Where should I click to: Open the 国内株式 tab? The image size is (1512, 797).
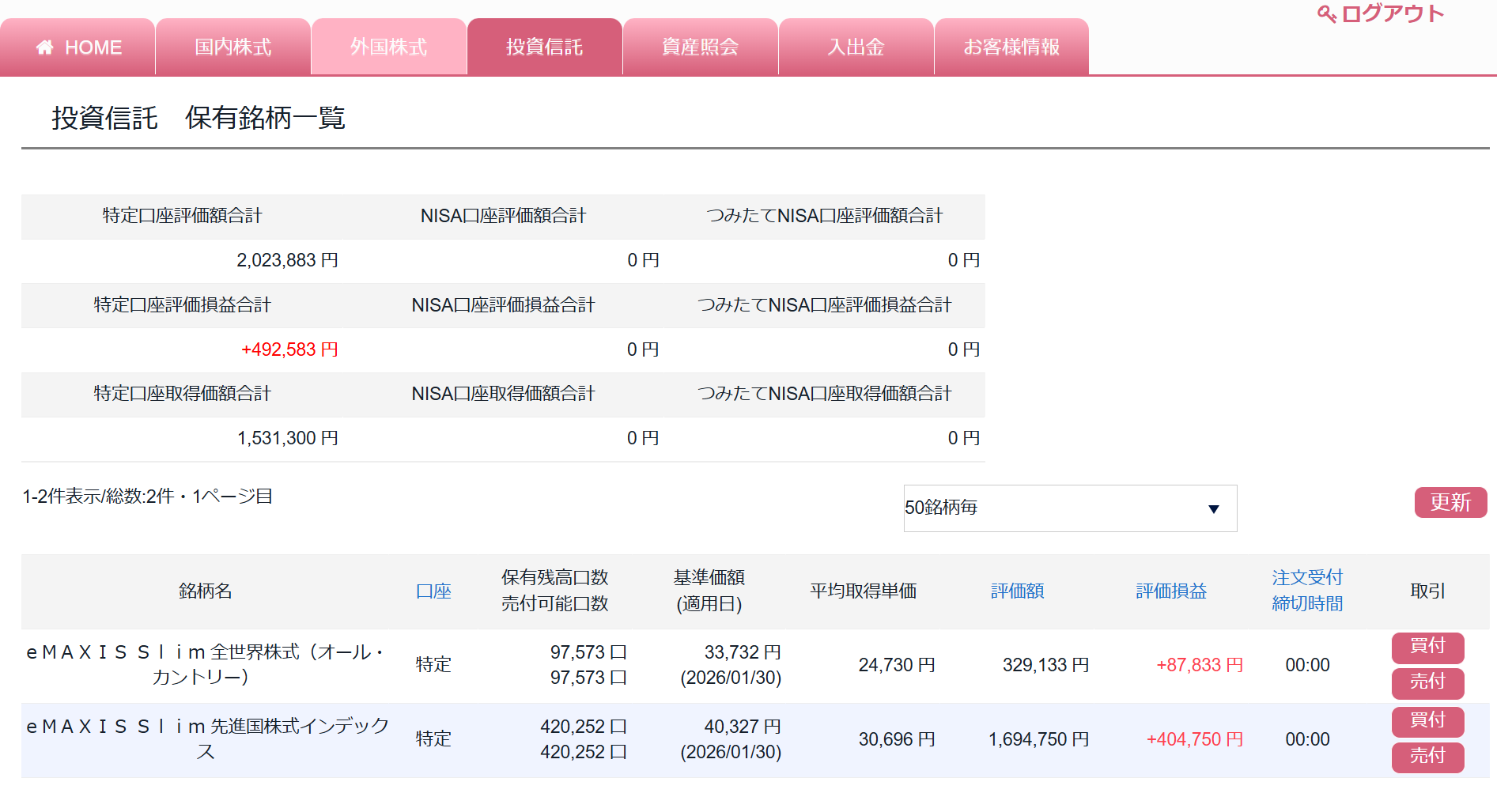[233, 47]
